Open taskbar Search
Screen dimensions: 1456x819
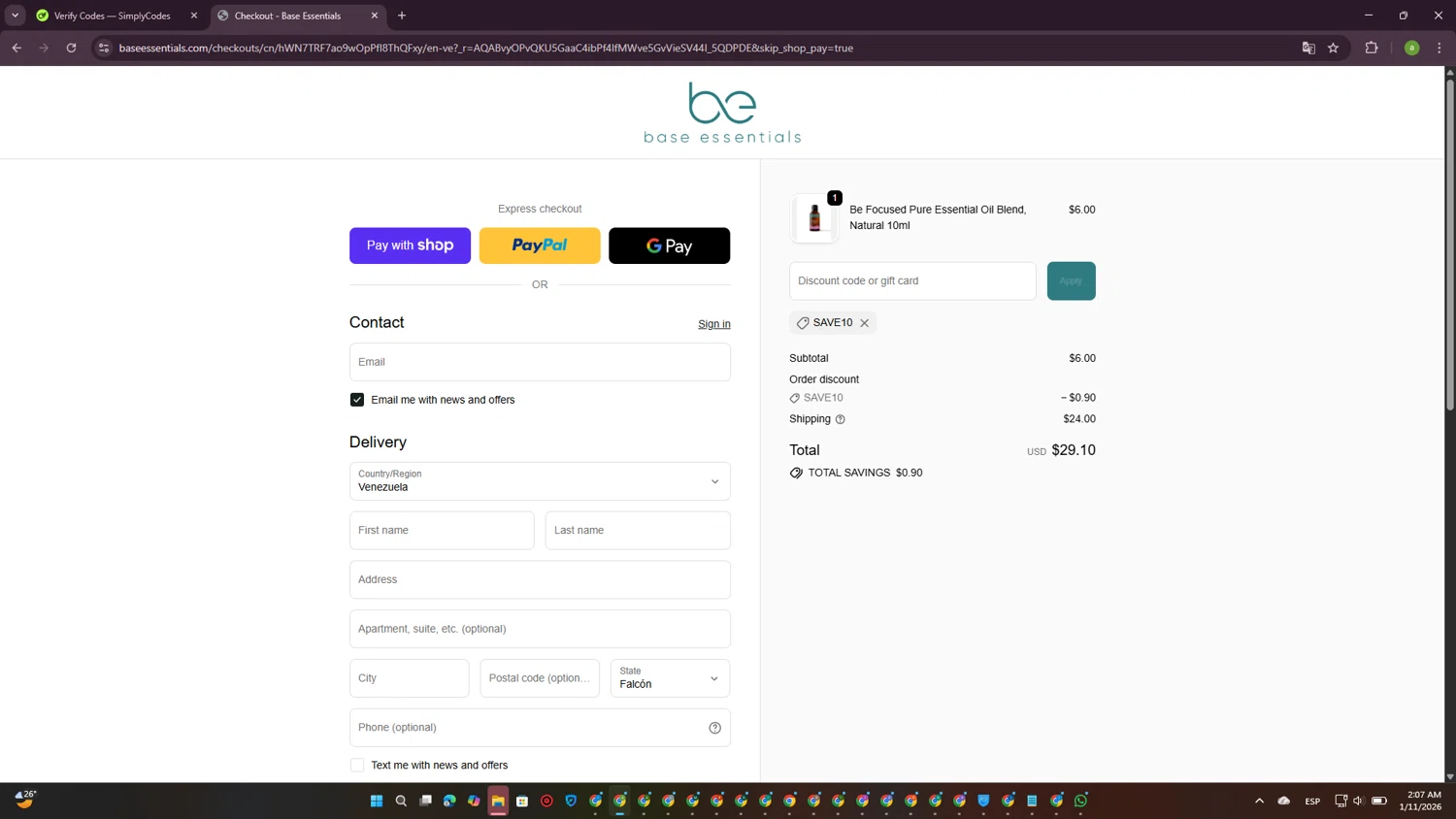pyautogui.click(x=401, y=801)
